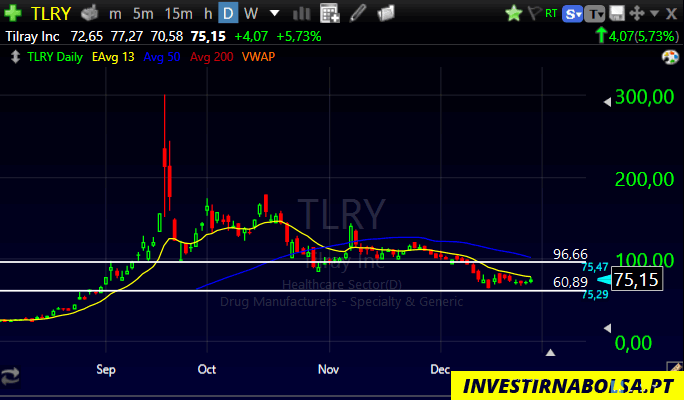Click the four-arrow move icon

point(637,14)
